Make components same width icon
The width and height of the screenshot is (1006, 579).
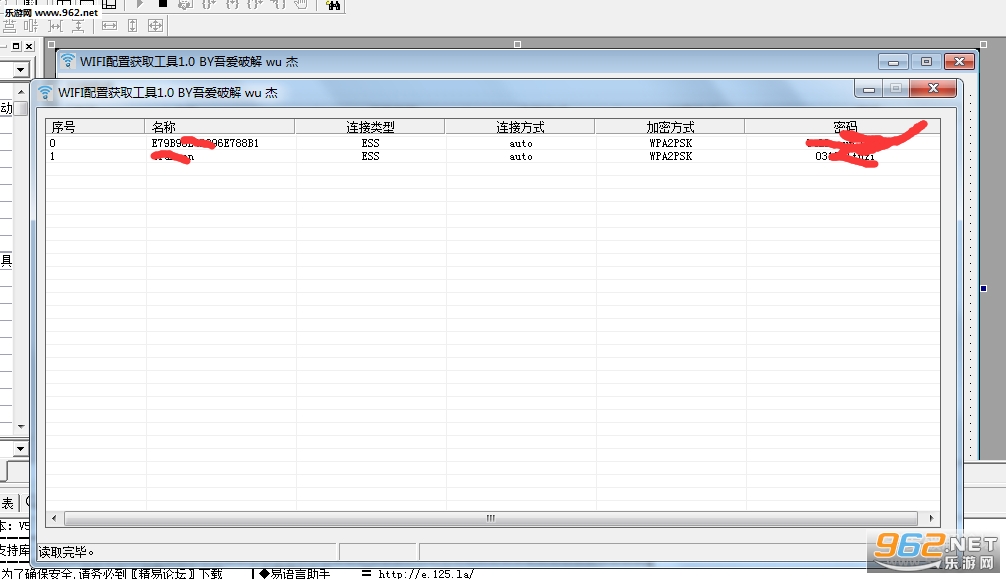click(x=110, y=26)
